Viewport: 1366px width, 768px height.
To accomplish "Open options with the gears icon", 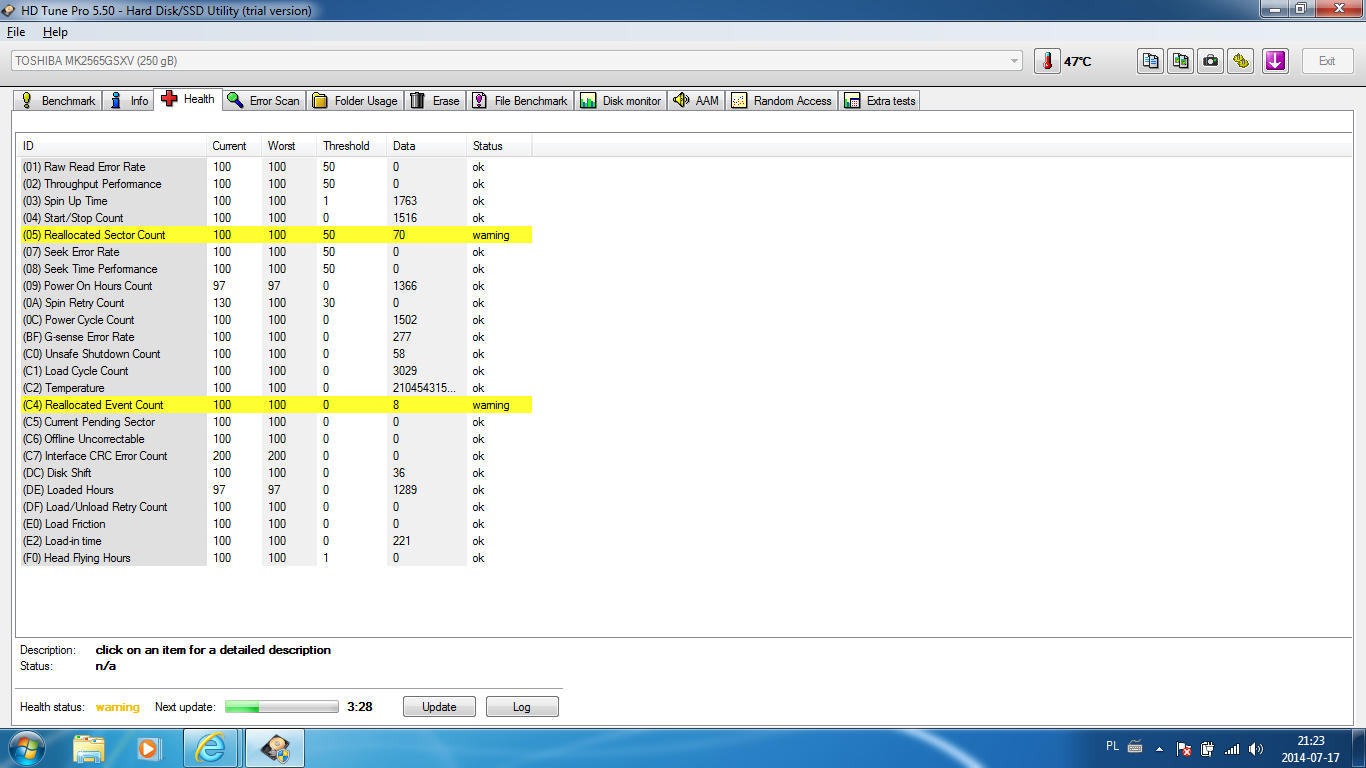I will pos(1241,61).
